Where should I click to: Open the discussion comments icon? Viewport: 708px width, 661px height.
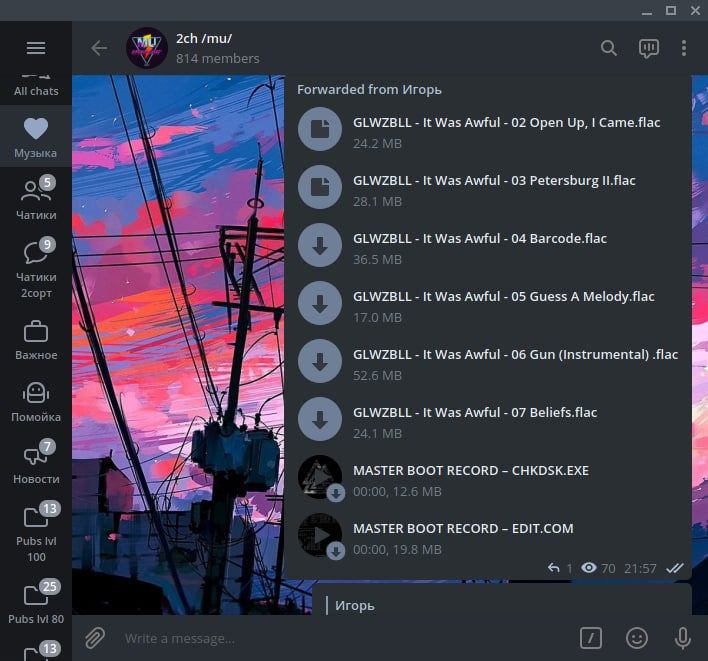[x=648, y=48]
